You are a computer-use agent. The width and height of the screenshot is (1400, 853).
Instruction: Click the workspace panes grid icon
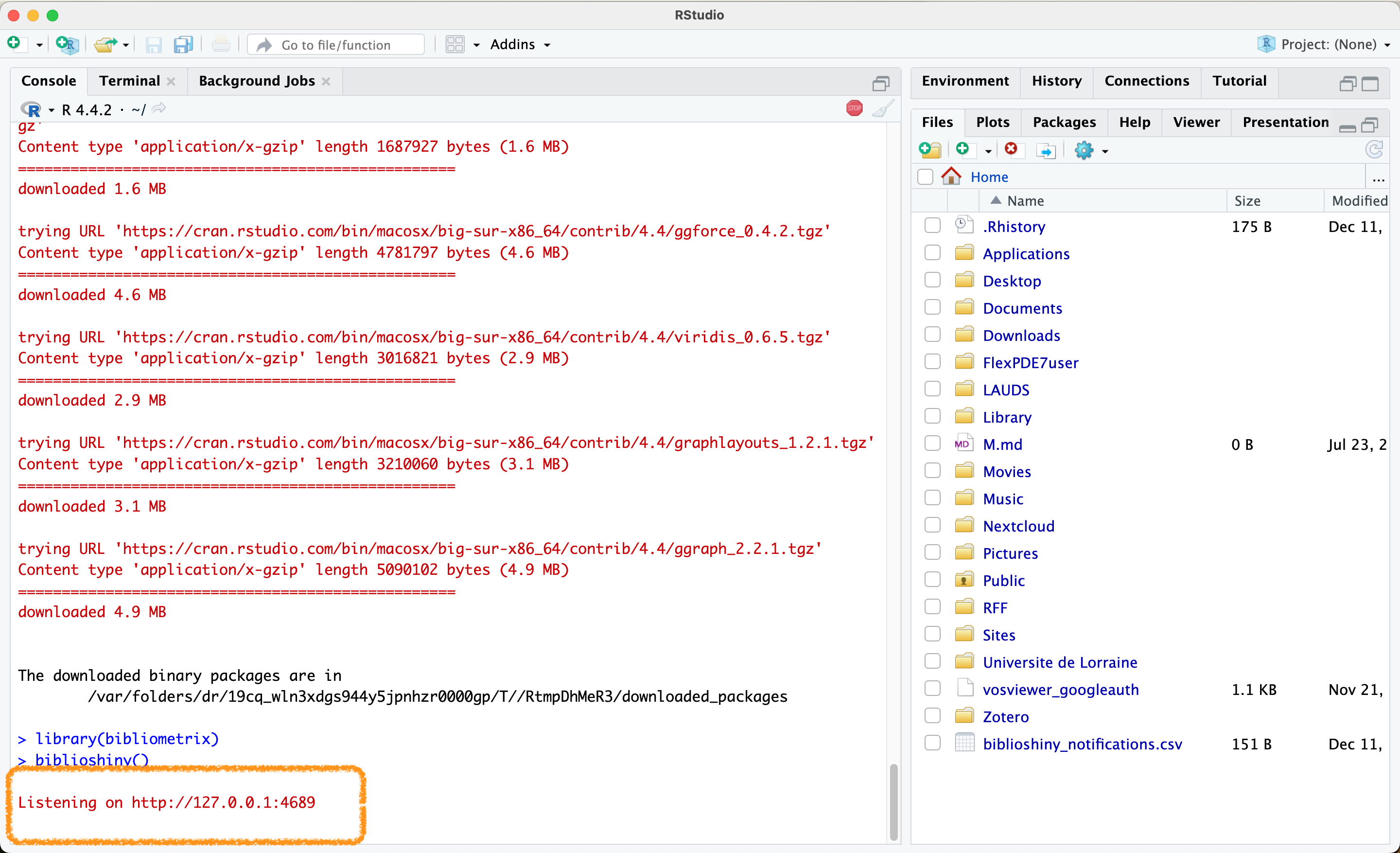pos(455,44)
